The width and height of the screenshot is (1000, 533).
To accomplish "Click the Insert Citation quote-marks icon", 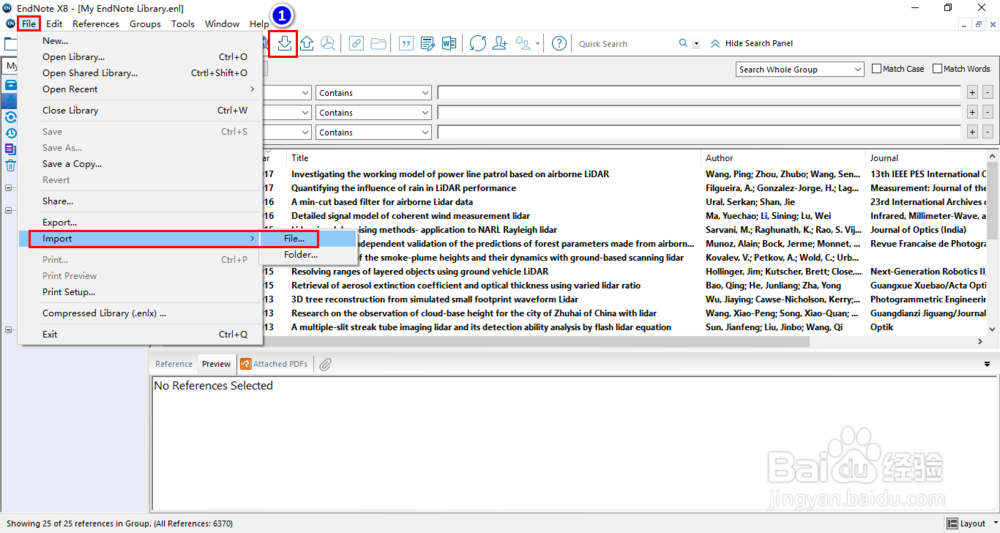I will click(x=406, y=43).
